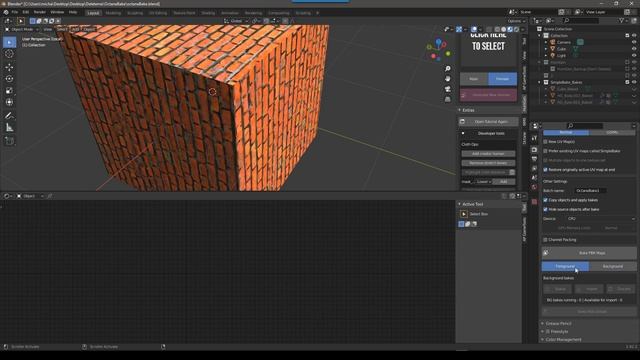Toggle 'Copy objects and apply bakes' checkbox
Viewport: 640px width, 360px height.
click(x=545, y=200)
